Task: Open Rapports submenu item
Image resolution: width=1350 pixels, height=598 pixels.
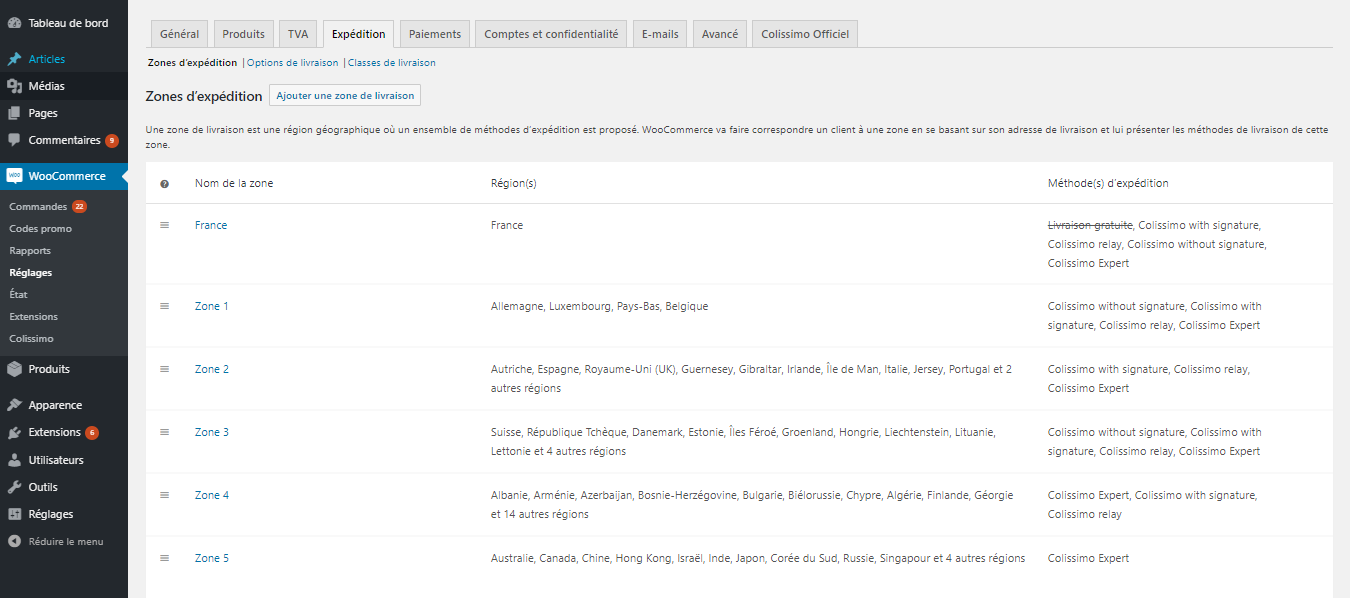Action: pyautogui.click(x=30, y=251)
